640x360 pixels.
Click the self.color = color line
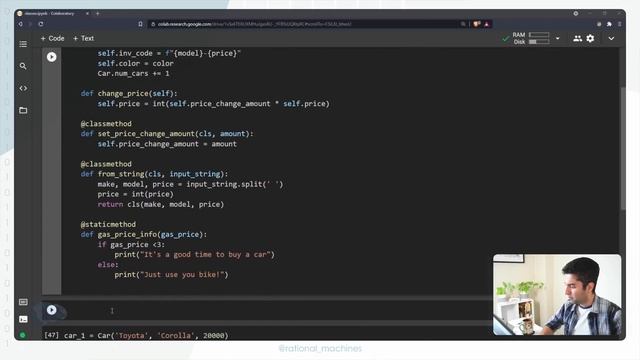click(136, 63)
